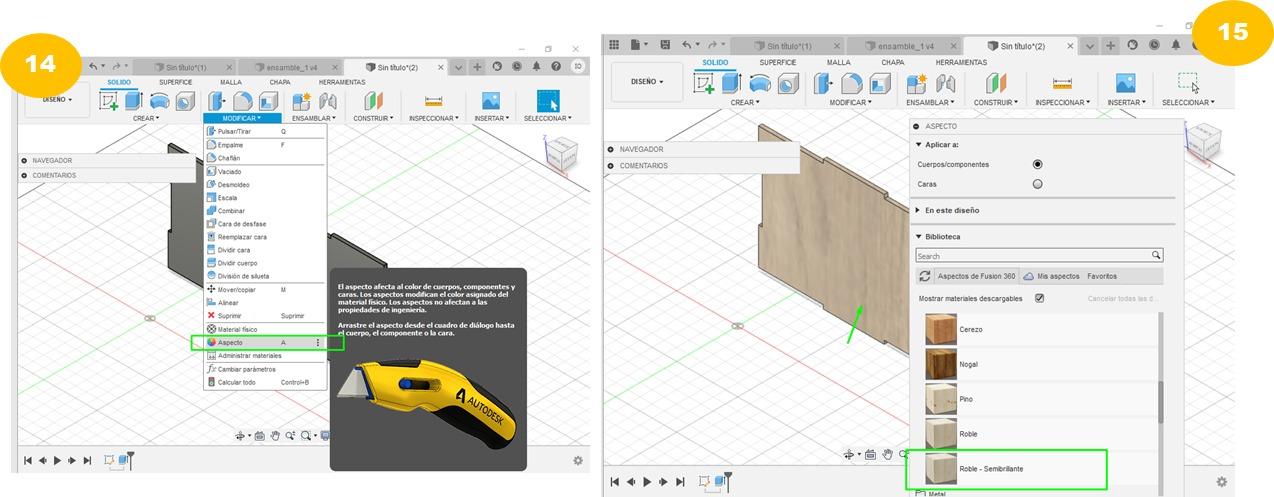Click Extrude icon in right window toolbar
The image size is (1274, 497).
pos(732,84)
